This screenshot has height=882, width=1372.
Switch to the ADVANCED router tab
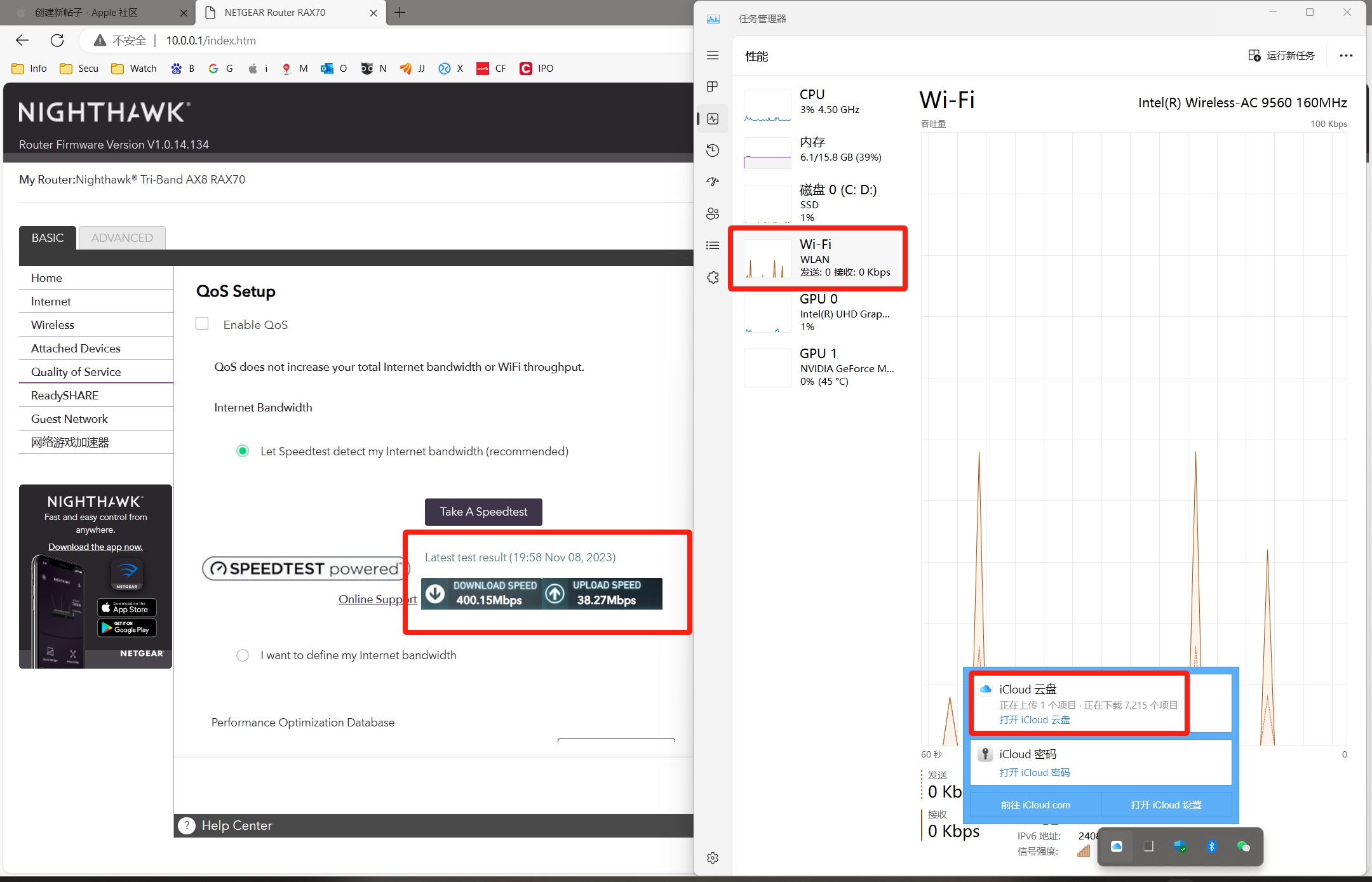click(122, 237)
